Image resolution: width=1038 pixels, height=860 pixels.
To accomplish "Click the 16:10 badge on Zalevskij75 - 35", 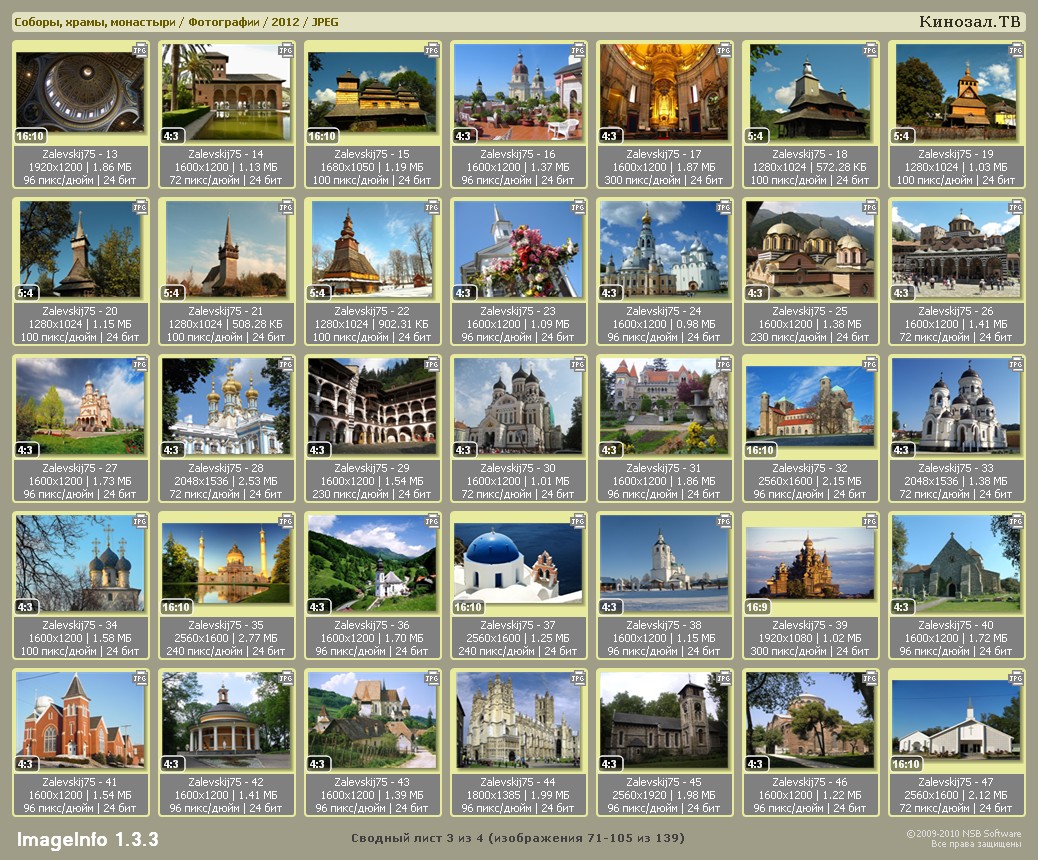I will (177, 607).
